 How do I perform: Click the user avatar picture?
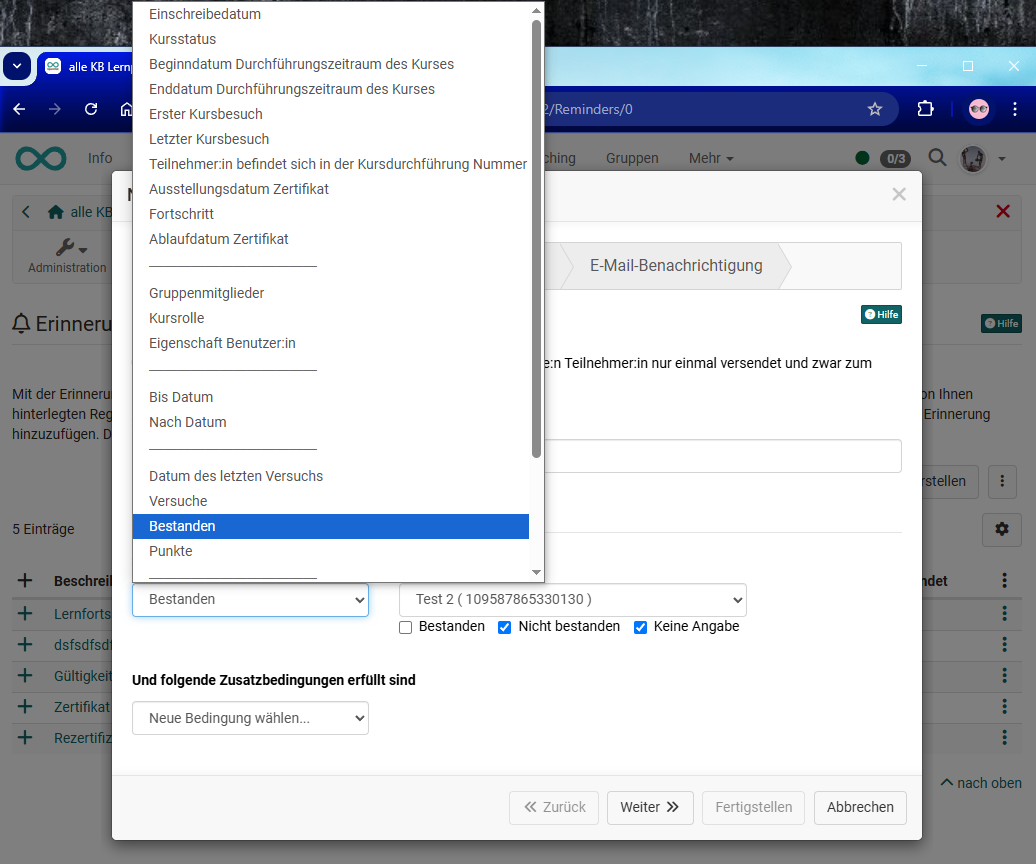pos(972,158)
